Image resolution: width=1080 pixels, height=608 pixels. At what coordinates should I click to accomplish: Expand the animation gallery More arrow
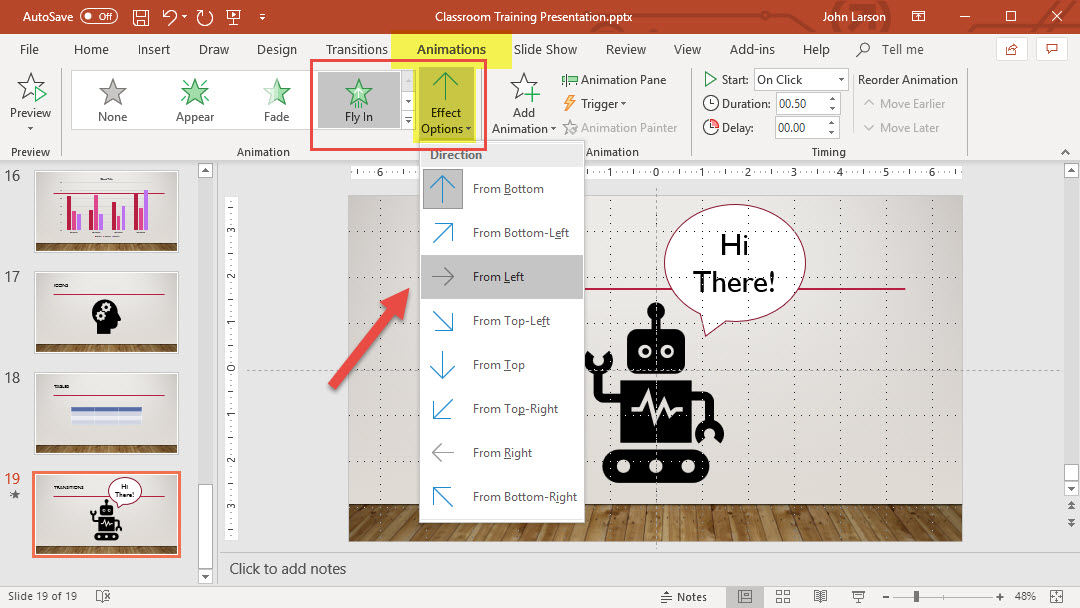pyautogui.click(x=408, y=121)
